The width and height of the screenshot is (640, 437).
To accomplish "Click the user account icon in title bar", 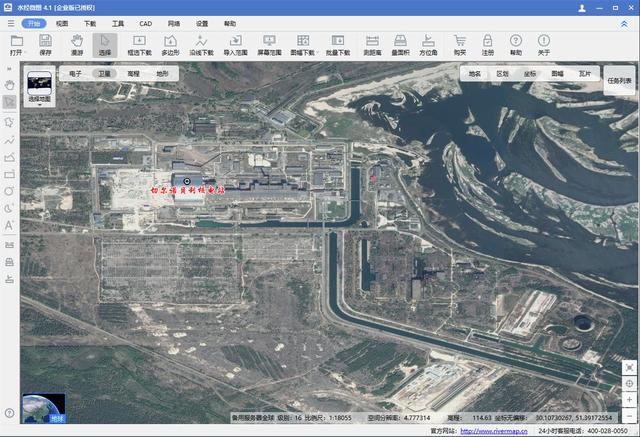I will click(x=582, y=8).
